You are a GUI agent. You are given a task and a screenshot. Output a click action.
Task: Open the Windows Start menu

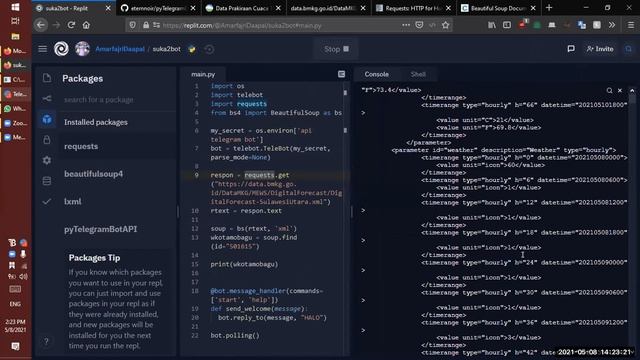[15, 7]
